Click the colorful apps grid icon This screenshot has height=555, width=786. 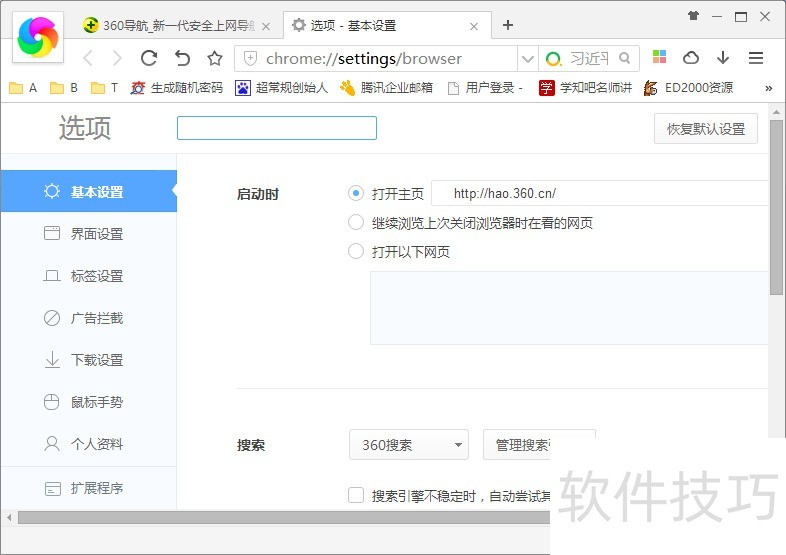point(659,58)
